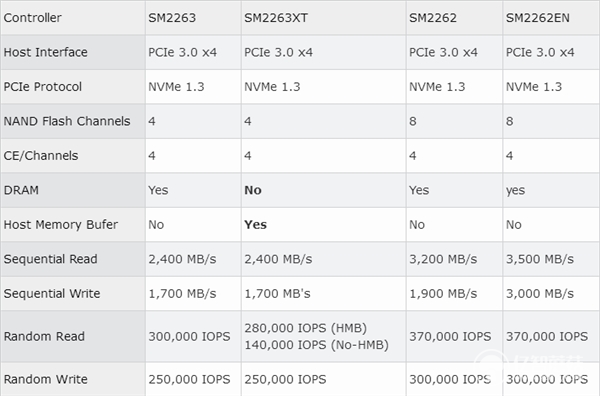This screenshot has width=600, height=396.
Task: Select the SM2263 column header
Action: point(172,18)
